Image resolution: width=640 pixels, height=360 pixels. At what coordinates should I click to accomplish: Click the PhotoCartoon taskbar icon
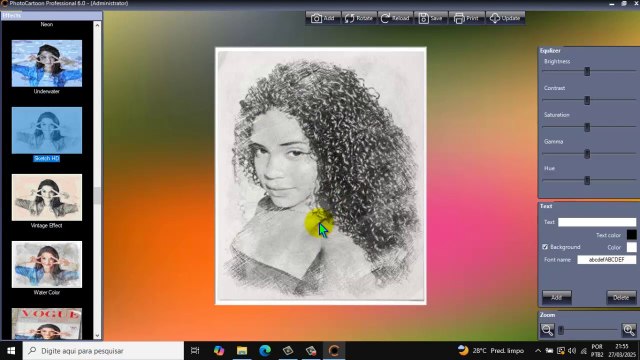point(334,351)
